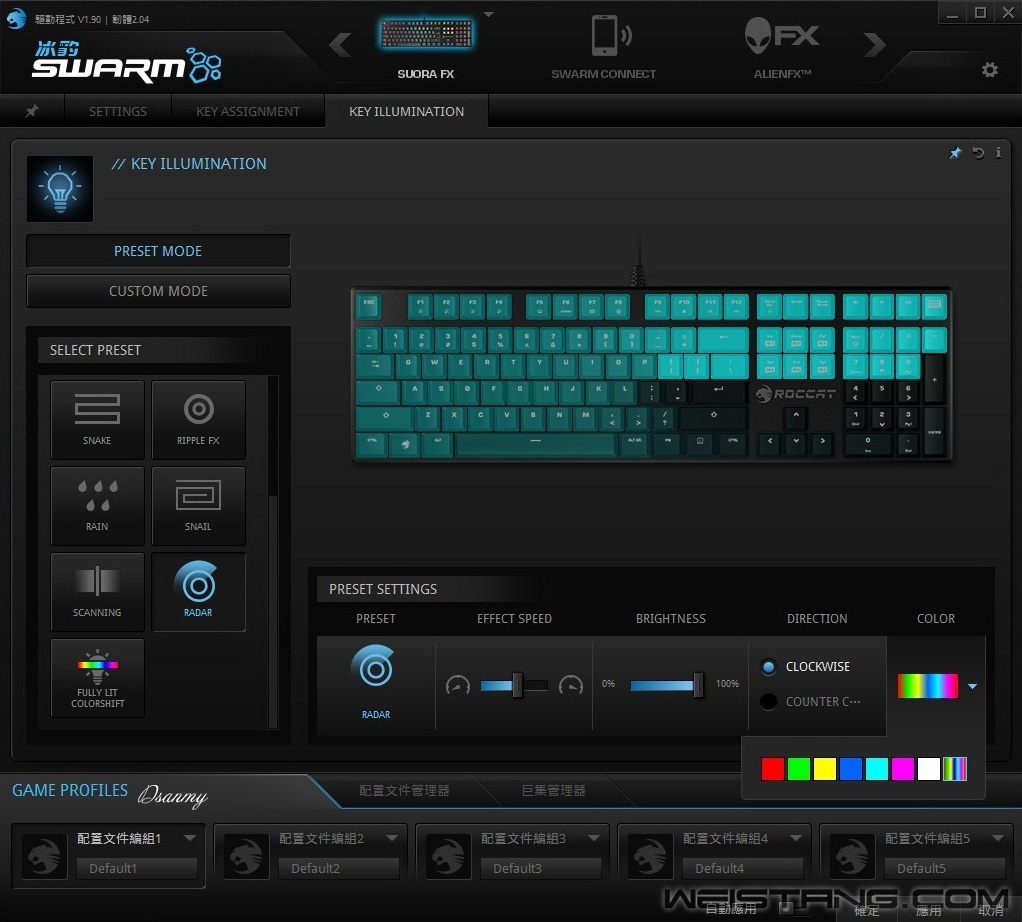Screen dimensions: 1022x922
Task: Open the Suora FX keyboard device
Action: pos(426,47)
